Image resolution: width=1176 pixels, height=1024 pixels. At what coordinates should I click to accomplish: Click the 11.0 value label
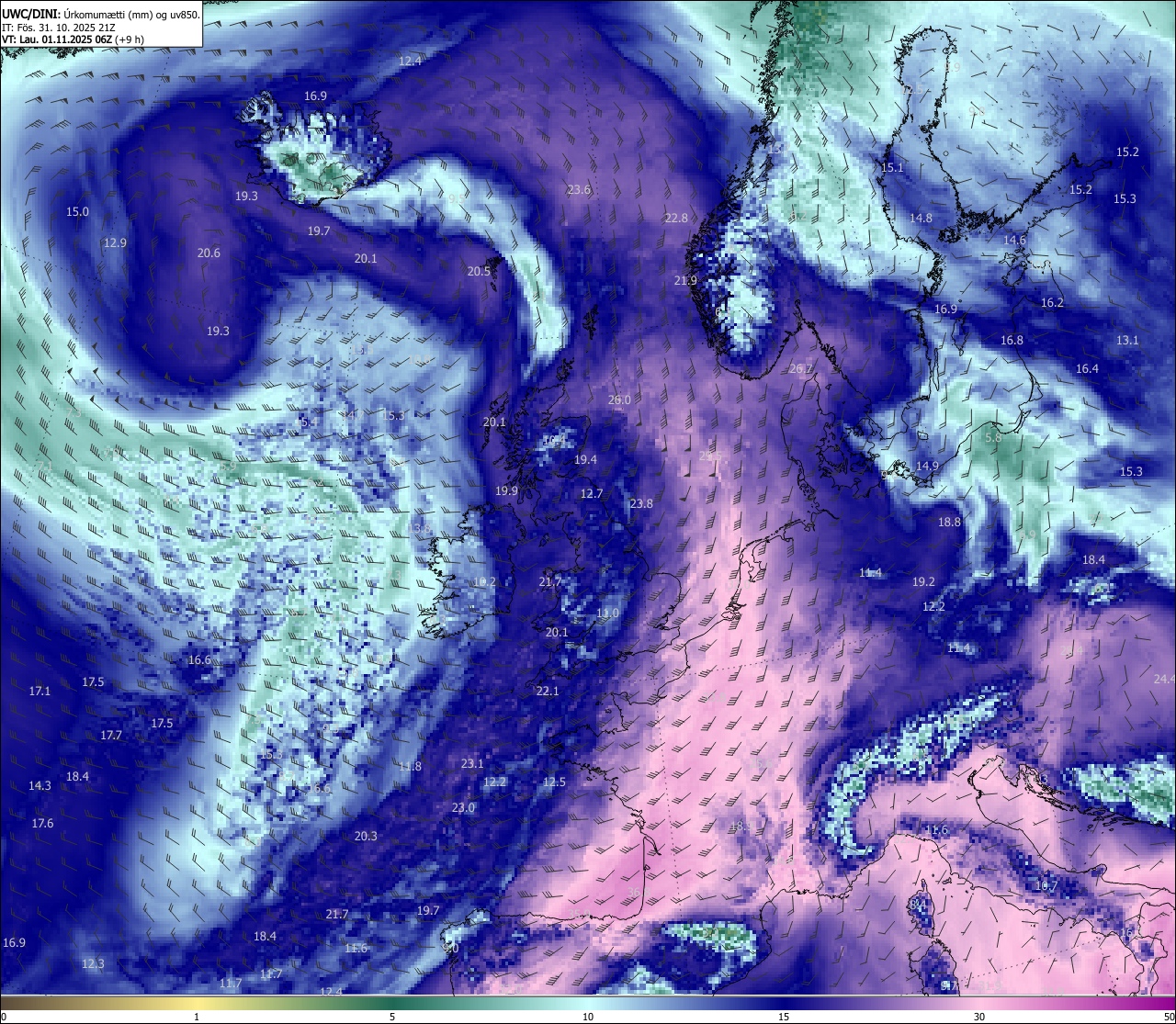(607, 613)
